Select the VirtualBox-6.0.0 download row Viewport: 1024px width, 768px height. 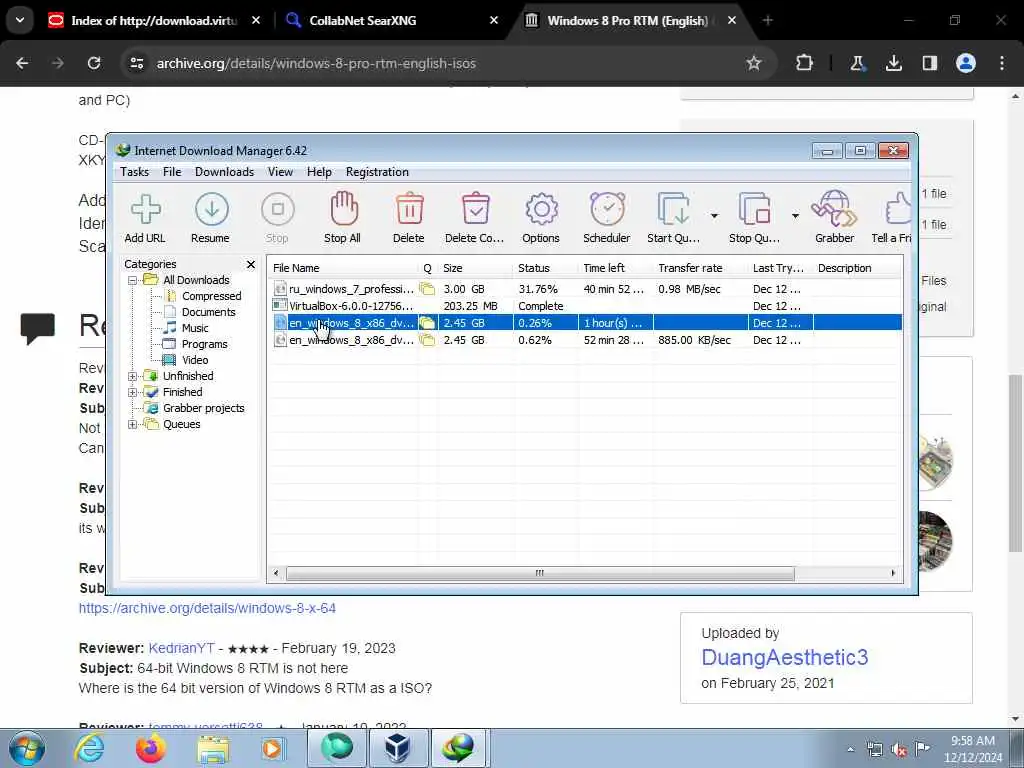586,306
